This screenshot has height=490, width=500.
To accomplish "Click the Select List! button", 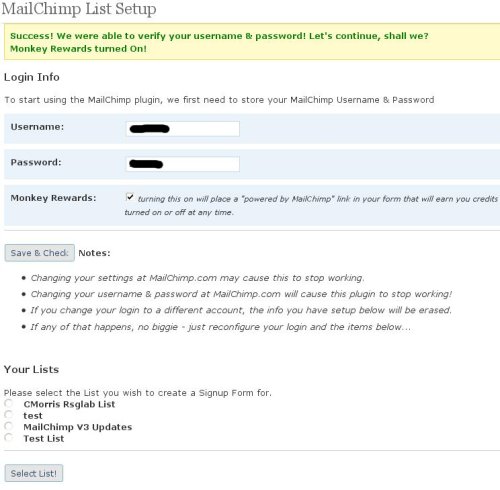I will [34, 473].
